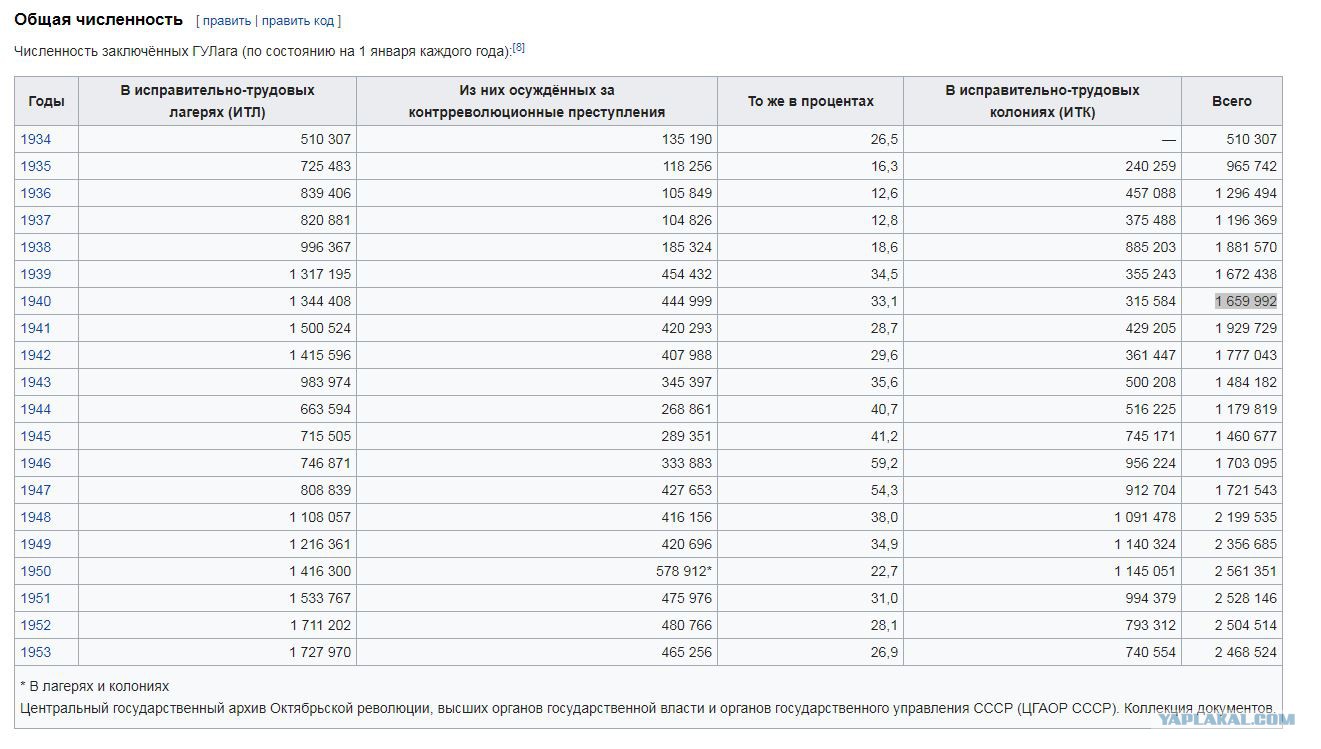
Task: Click the "править" edit link
Action: click(x=226, y=21)
